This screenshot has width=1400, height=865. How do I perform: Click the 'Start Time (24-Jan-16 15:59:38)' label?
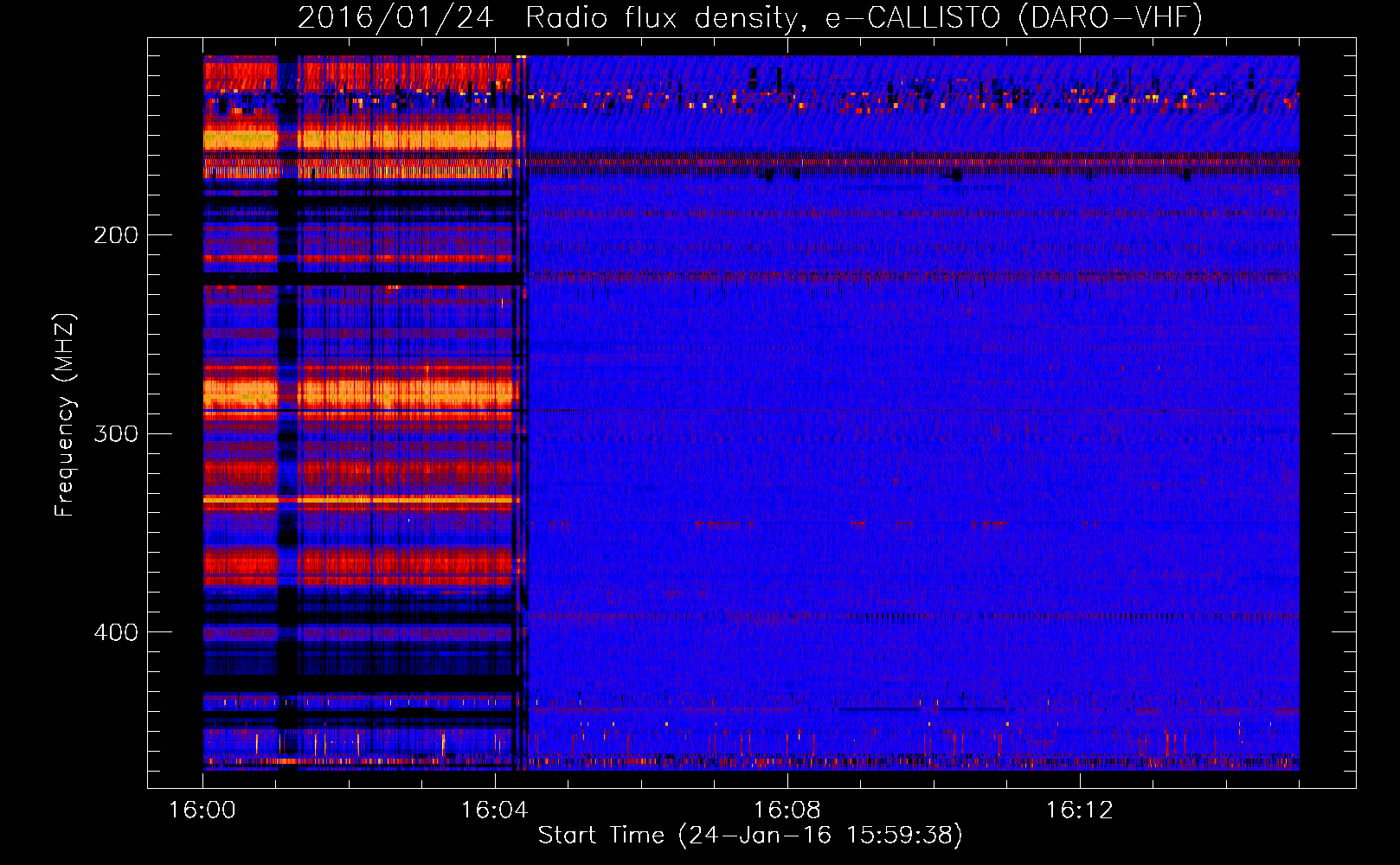[x=750, y=836]
